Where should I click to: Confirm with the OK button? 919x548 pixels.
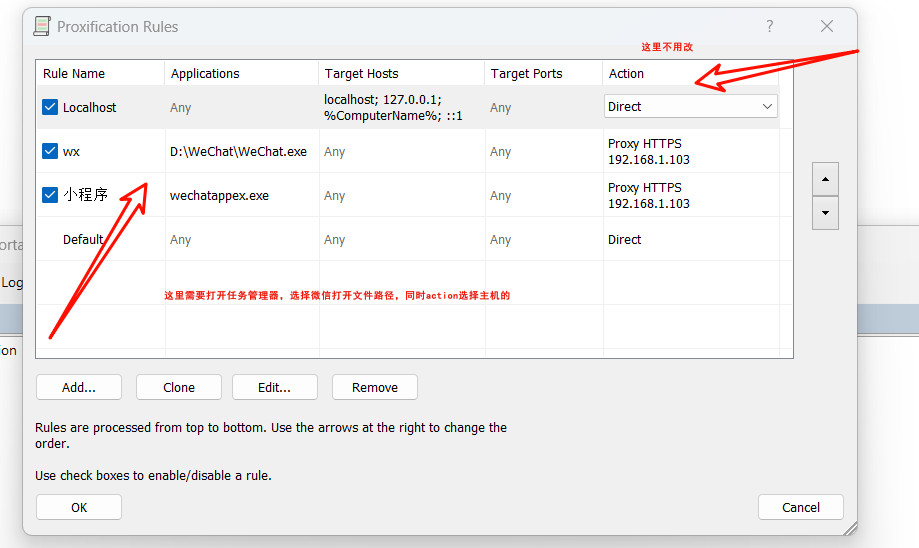pyautogui.click(x=79, y=507)
